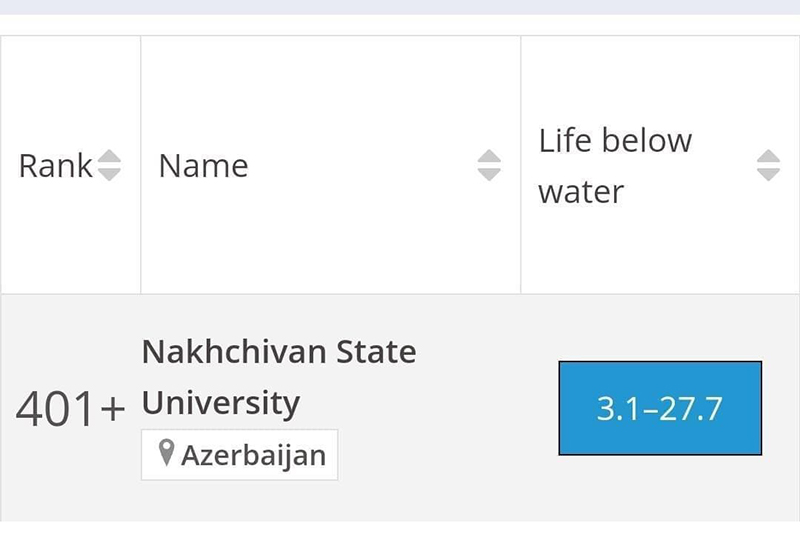Select the Nakhchivan State University table row

(x=400, y=408)
